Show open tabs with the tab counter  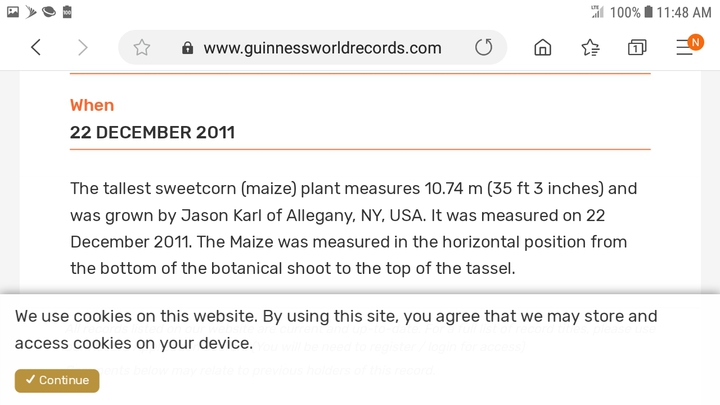[637, 47]
